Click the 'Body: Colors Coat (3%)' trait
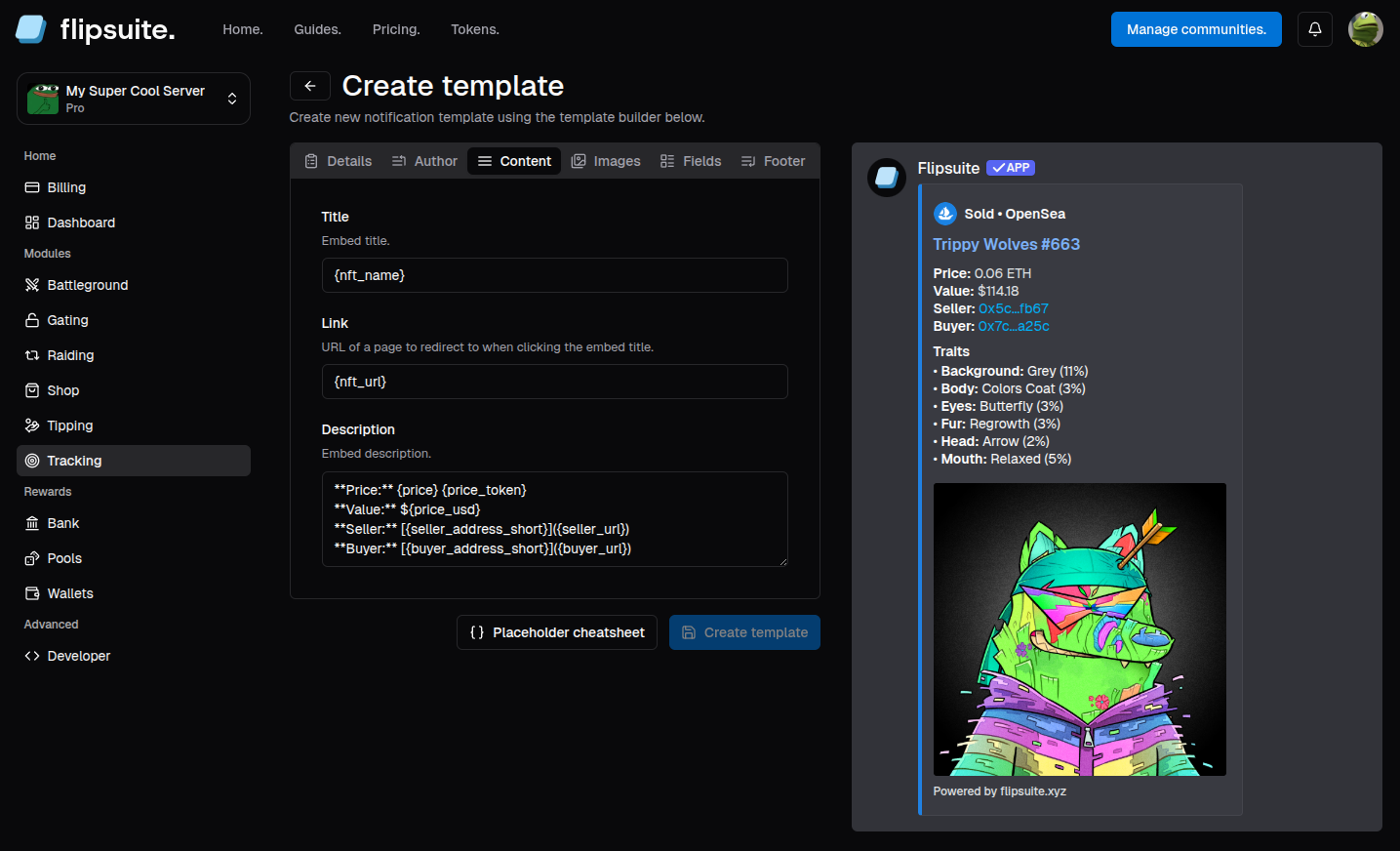Viewport: 1400px width, 851px height. pyautogui.click(x=1010, y=388)
